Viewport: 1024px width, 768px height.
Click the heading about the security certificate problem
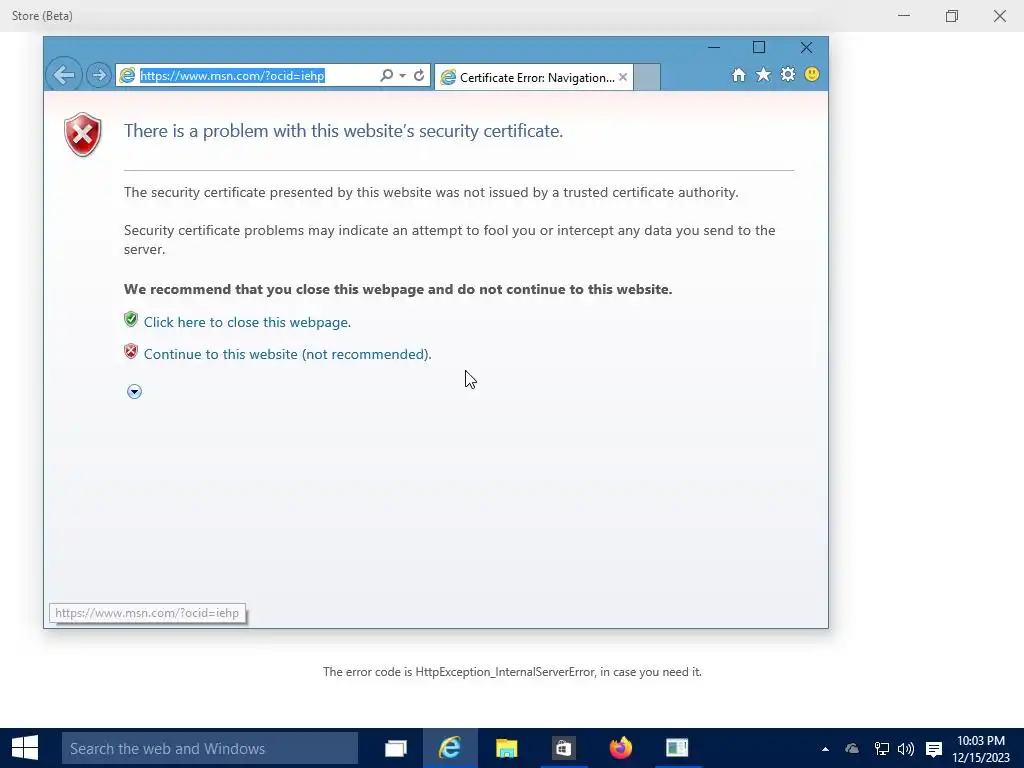coord(344,131)
